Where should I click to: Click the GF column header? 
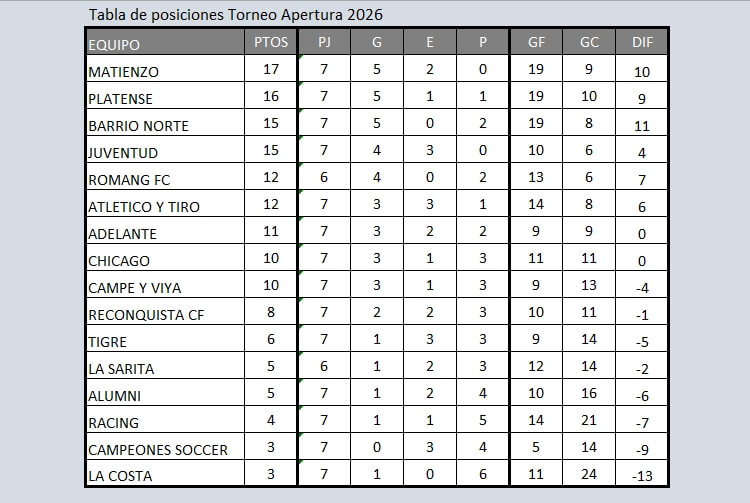click(536, 42)
